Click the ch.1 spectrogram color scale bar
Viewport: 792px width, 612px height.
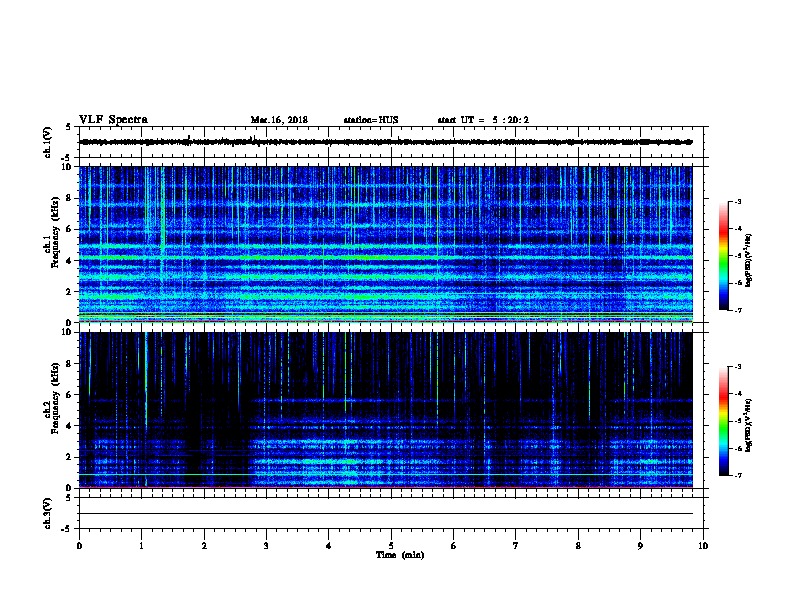(723, 256)
